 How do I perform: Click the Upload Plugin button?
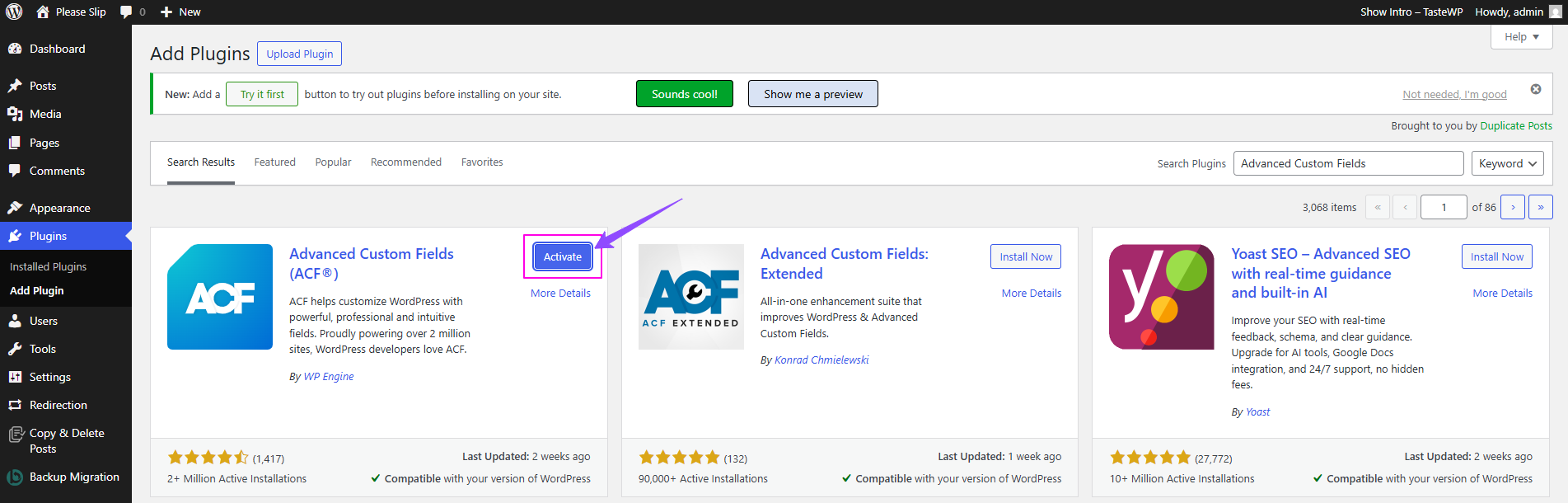[x=300, y=54]
